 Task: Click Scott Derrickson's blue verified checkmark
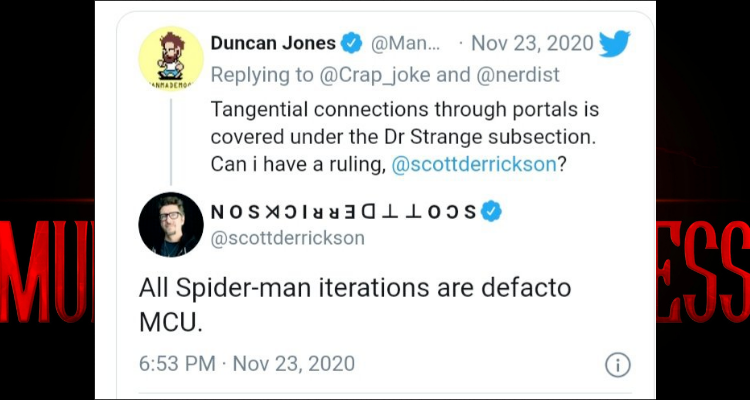(492, 211)
